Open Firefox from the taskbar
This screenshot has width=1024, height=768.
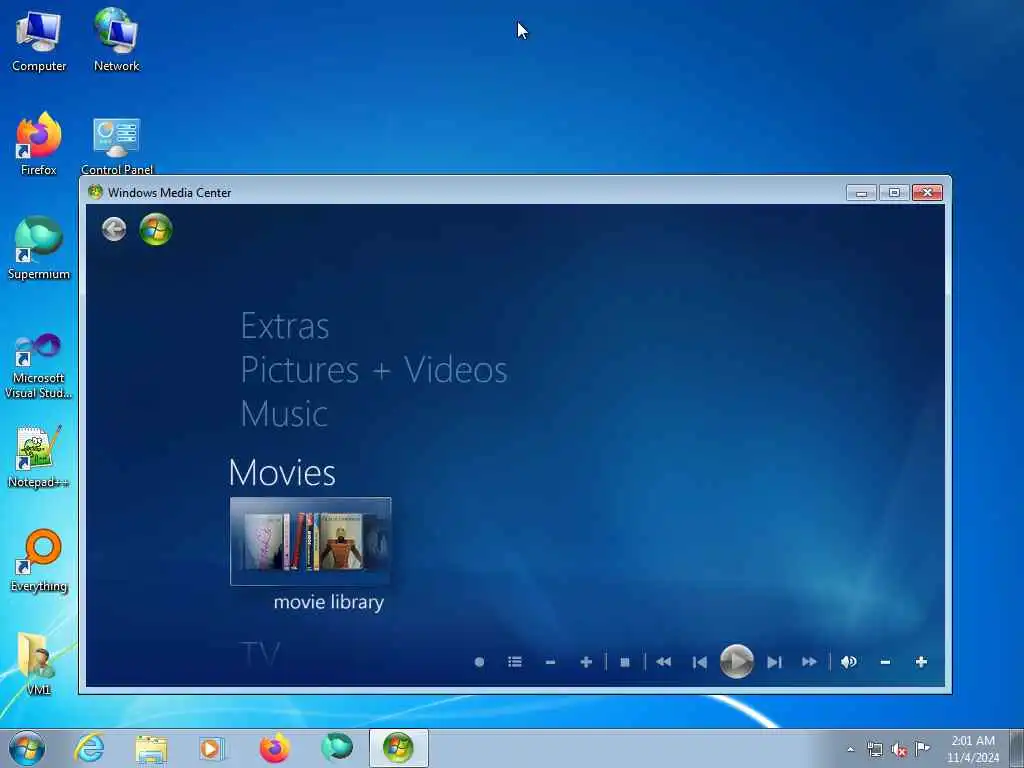(274, 748)
